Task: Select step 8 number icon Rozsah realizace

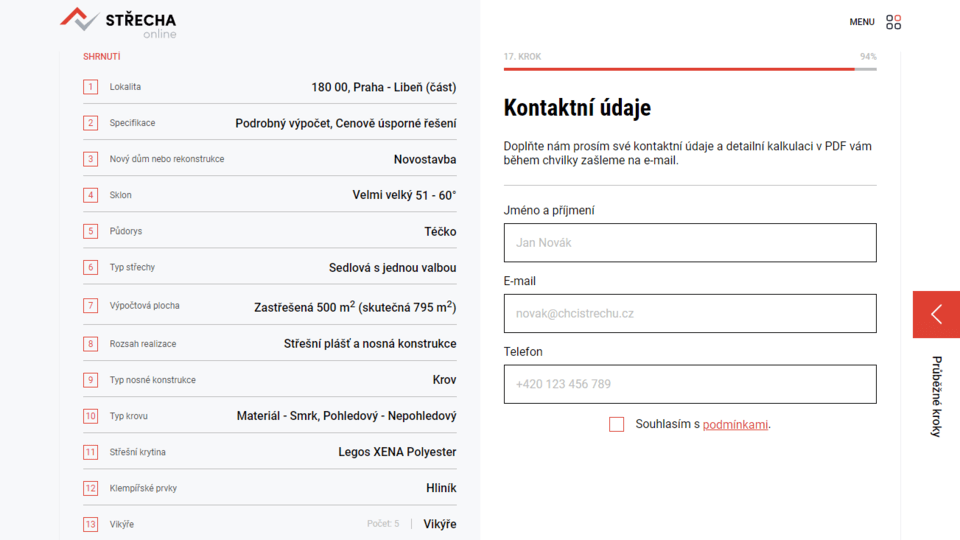Action: (91, 344)
